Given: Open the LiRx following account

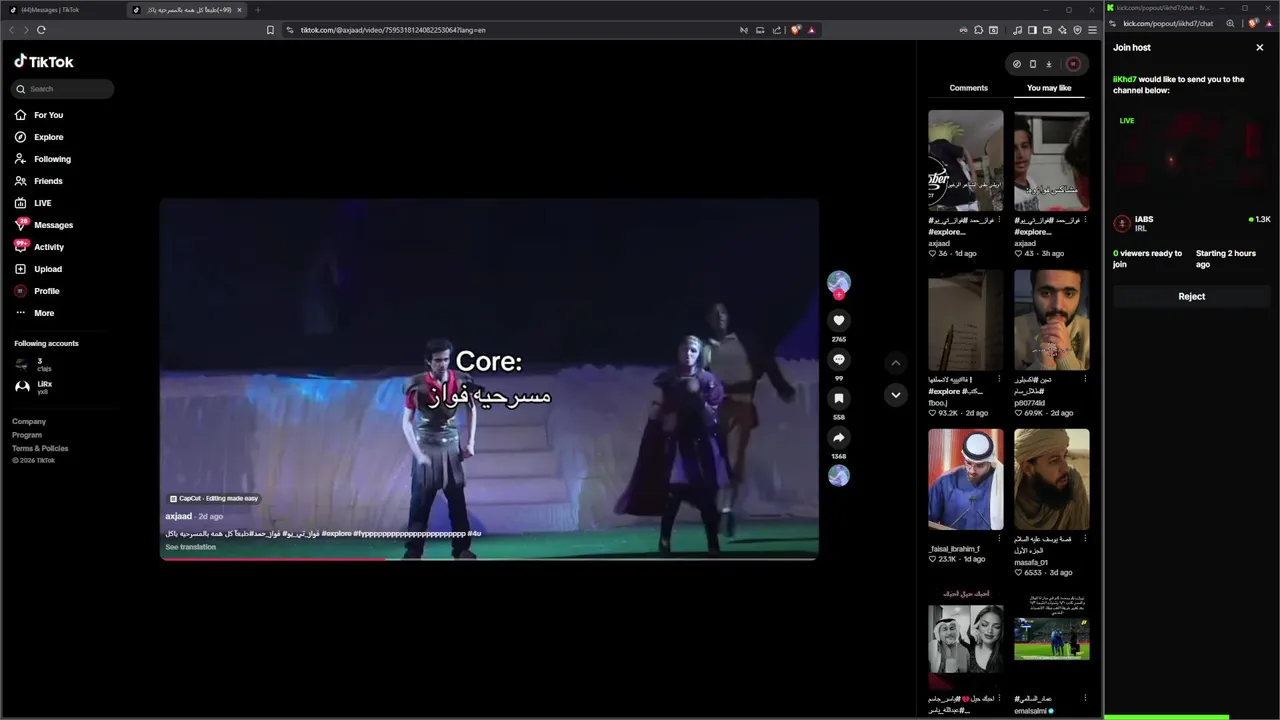Looking at the screenshot, I should point(35,387).
